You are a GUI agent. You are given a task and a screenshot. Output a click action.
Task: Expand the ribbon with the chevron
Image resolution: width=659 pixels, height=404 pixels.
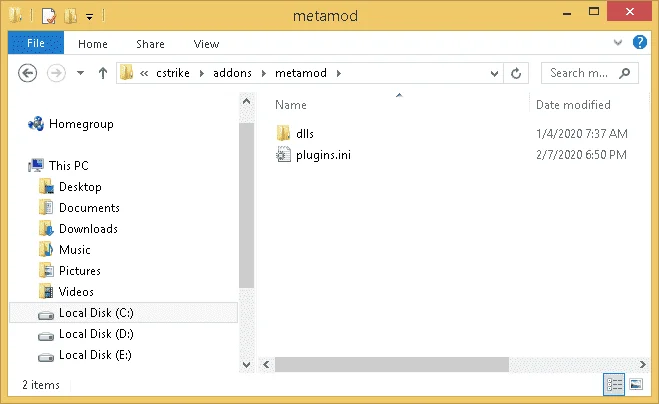coord(617,42)
